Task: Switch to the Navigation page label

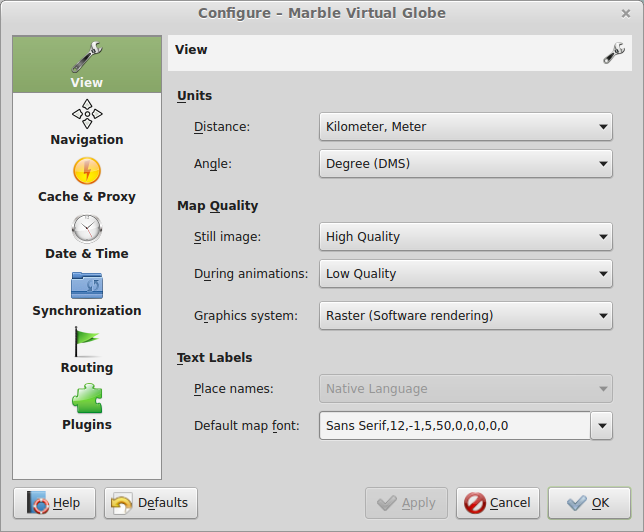Action: (87, 140)
